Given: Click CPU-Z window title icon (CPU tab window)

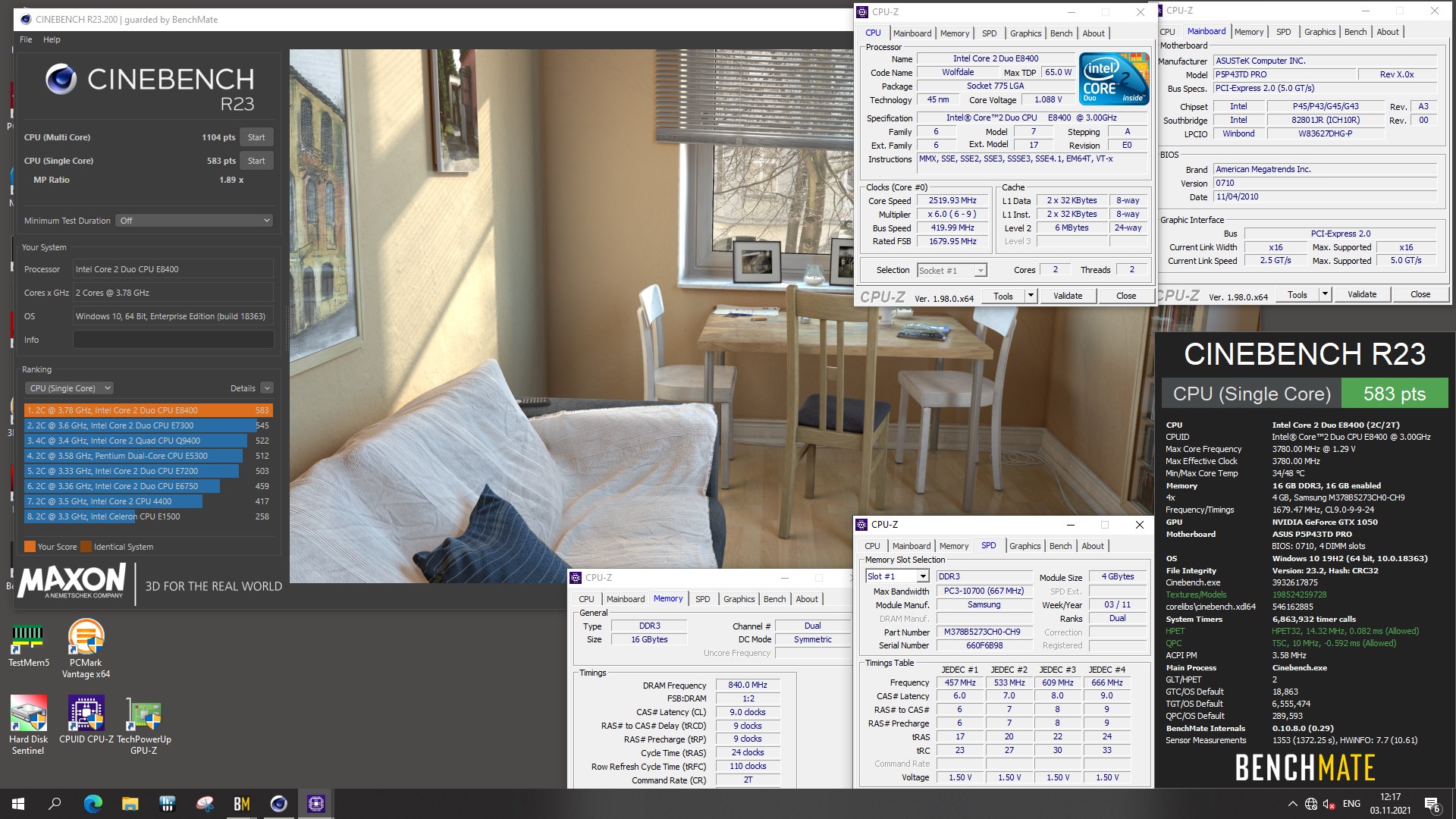Looking at the screenshot, I should [x=862, y=12].
